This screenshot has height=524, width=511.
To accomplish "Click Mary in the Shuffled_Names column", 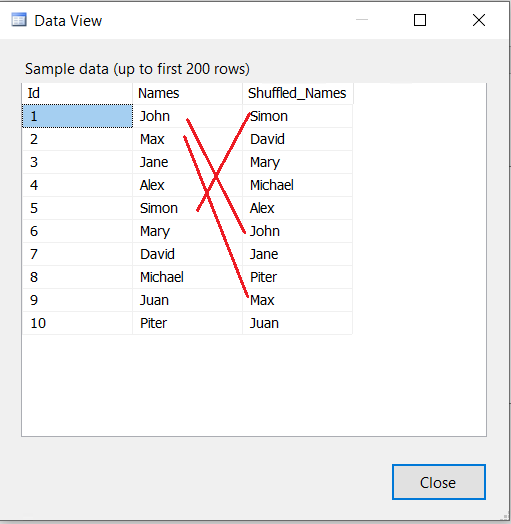I will click(x=297, y=162).
